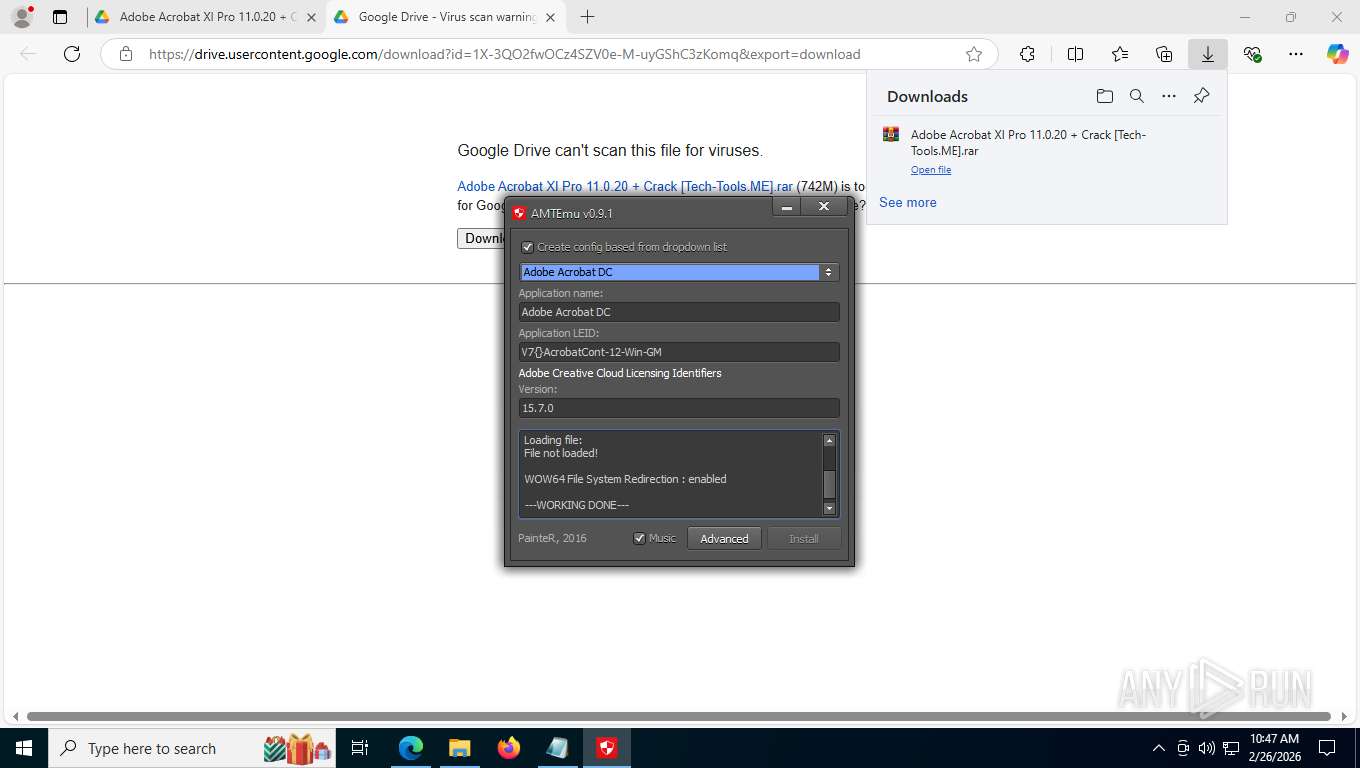Click '---WORKING DONE---' log line

click(576, 505)
